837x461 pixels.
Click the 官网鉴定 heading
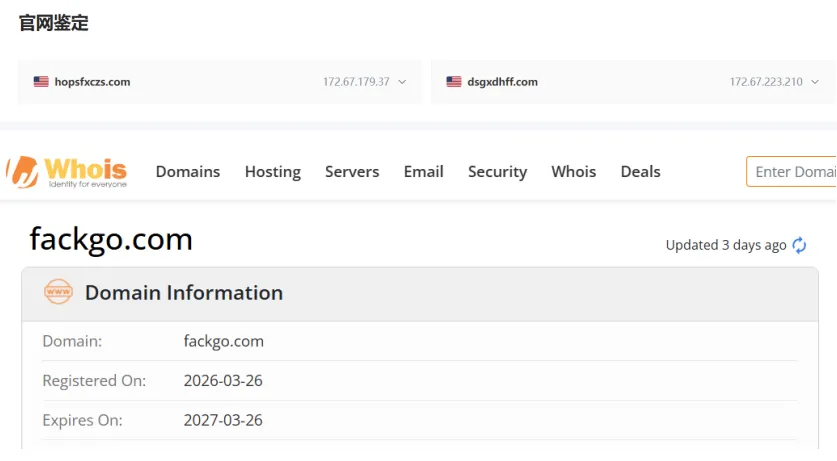(54, 23)
